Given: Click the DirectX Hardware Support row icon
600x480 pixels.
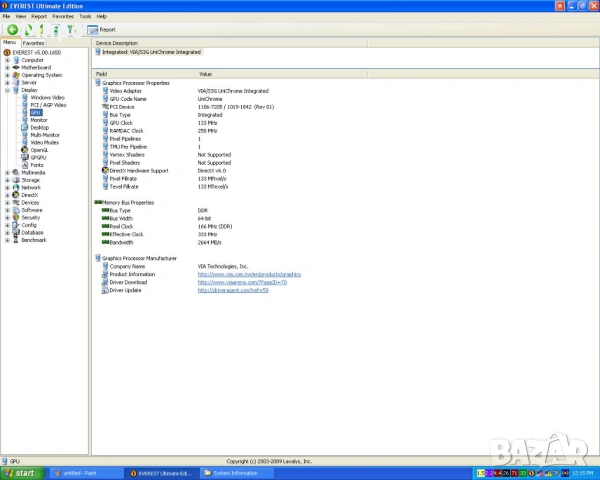Looking at the screenshot, I should pos(105,171).
